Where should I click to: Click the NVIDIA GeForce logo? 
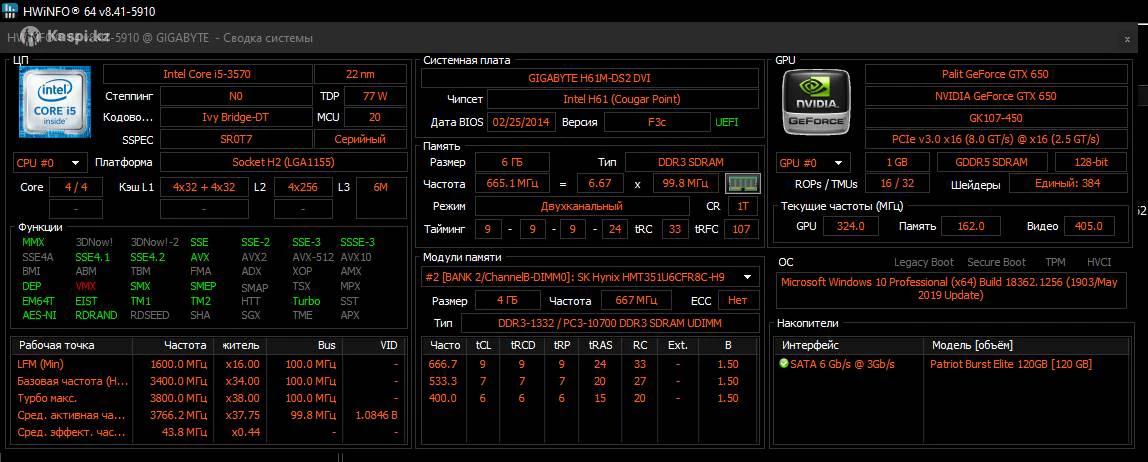pyautogui.click(x=815, y=102)
